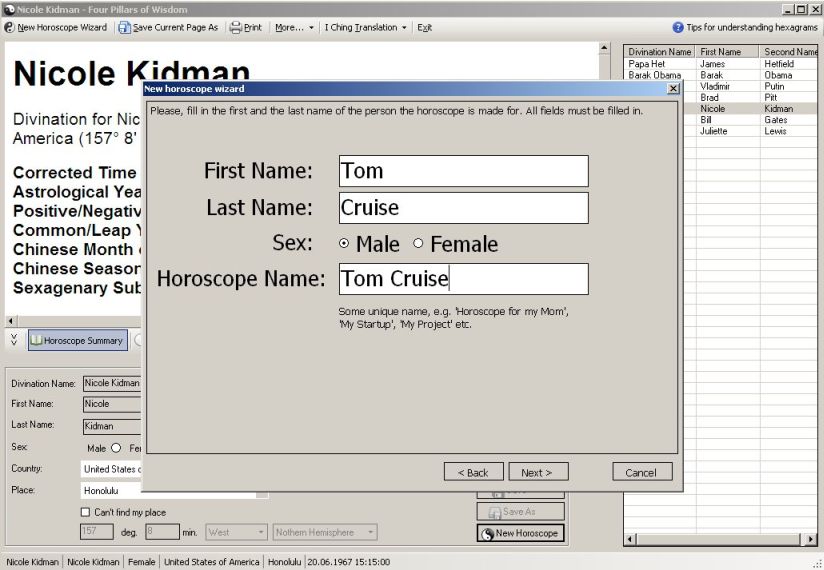The width and height of the screenshot is (824, 570).
Task: Click the yin-yang icon on New Horoscope button
Action: (488, 533)
